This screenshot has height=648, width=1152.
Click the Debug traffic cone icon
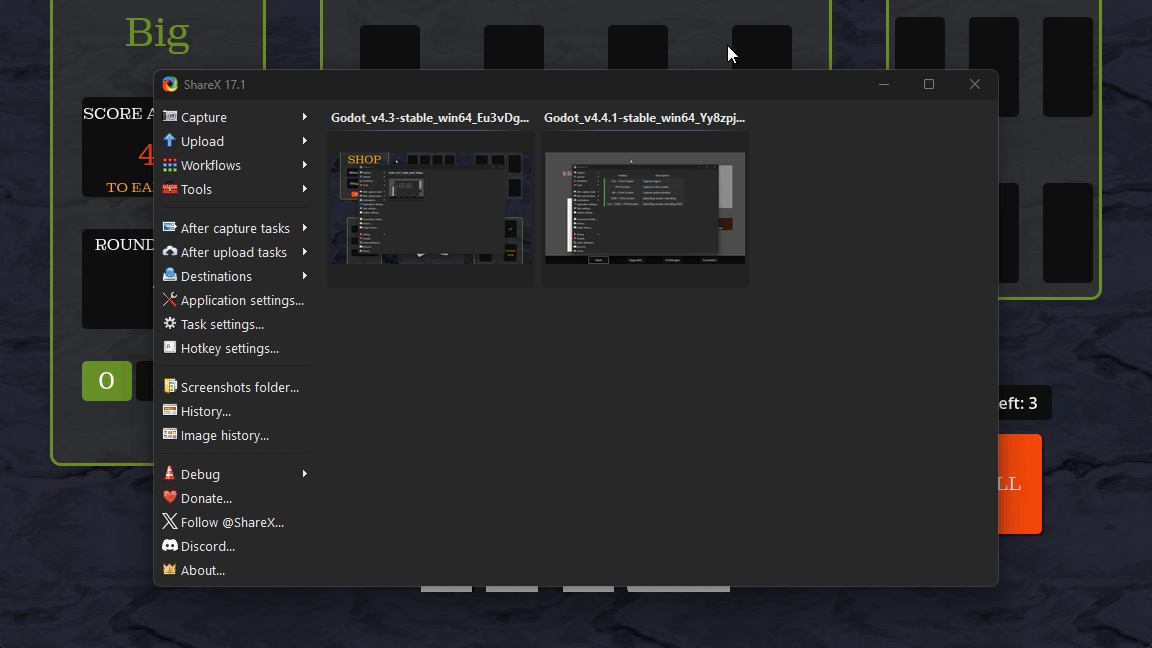[x=170, y=474]
